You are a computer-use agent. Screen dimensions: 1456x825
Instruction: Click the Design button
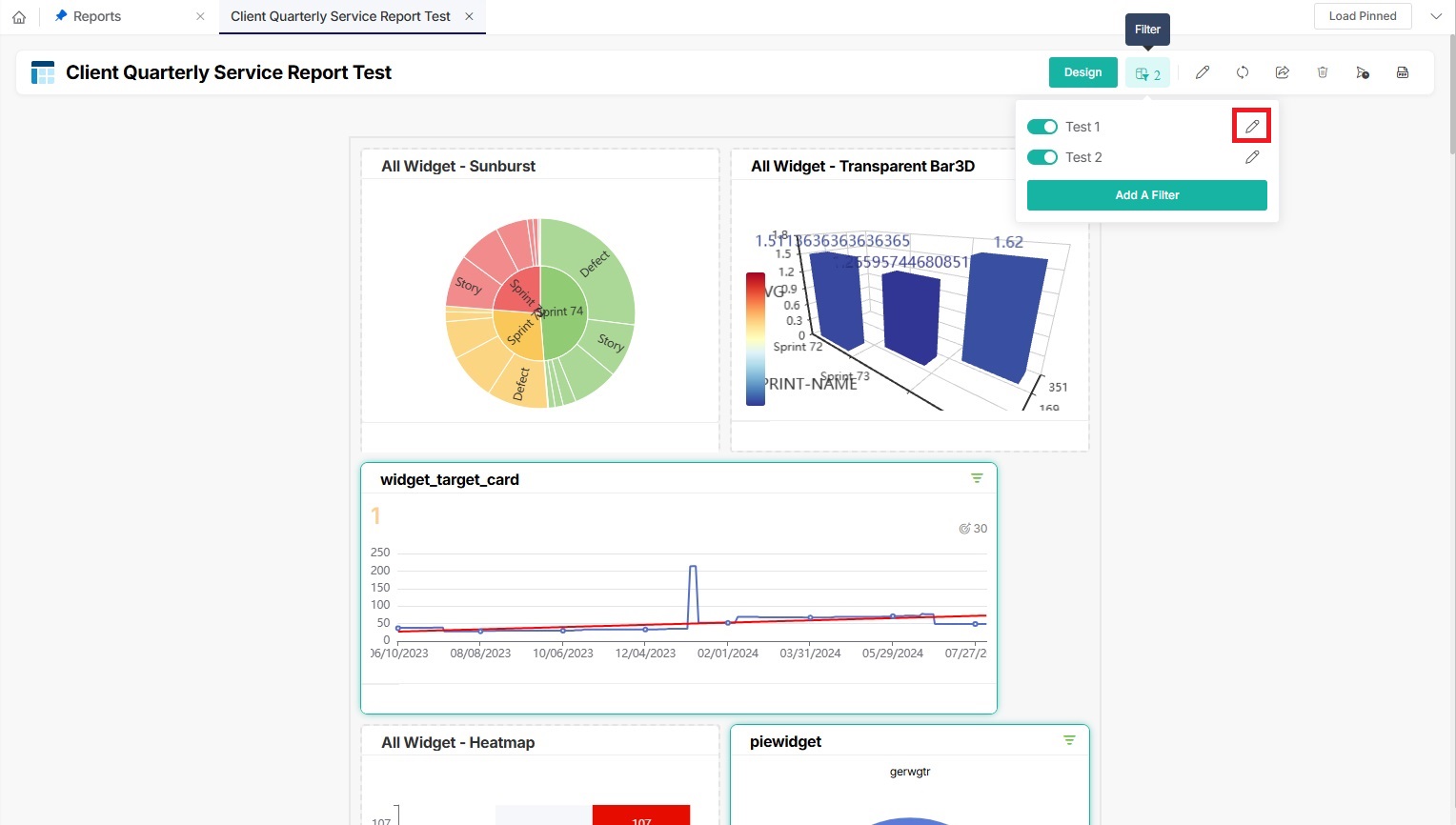point(1082,72)
